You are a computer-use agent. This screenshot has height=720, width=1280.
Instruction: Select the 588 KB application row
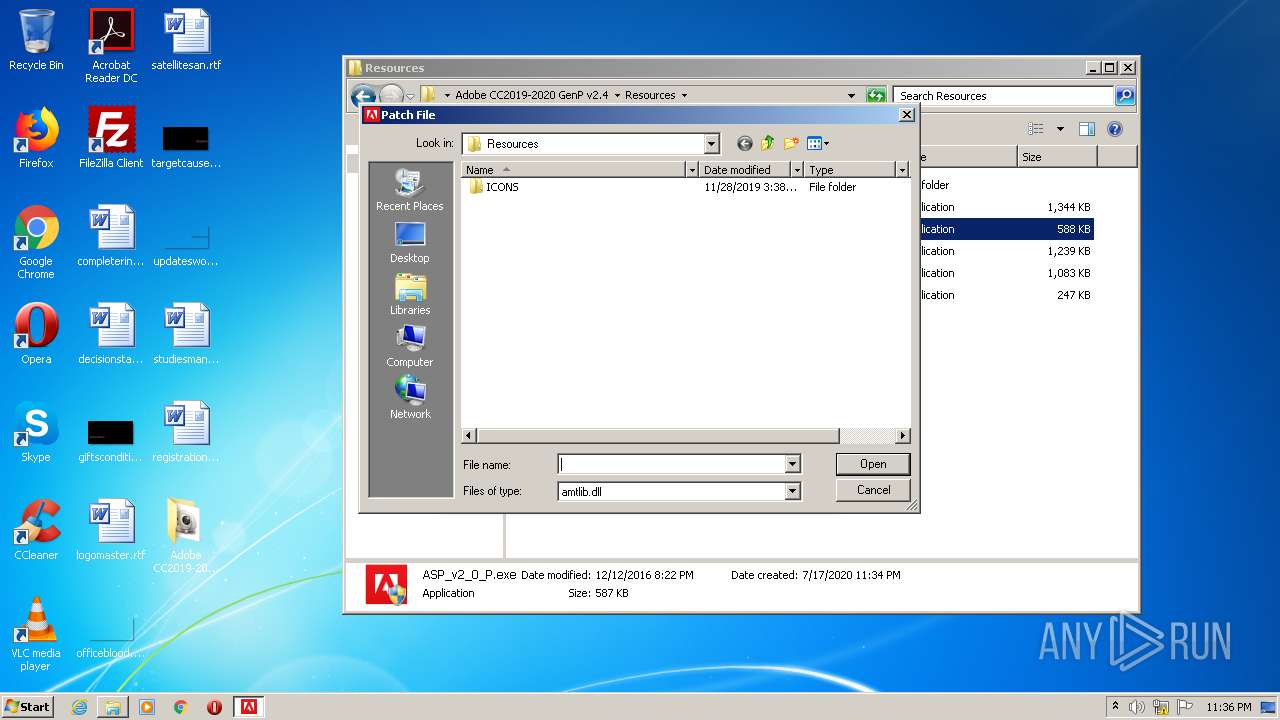(1005, 229)
